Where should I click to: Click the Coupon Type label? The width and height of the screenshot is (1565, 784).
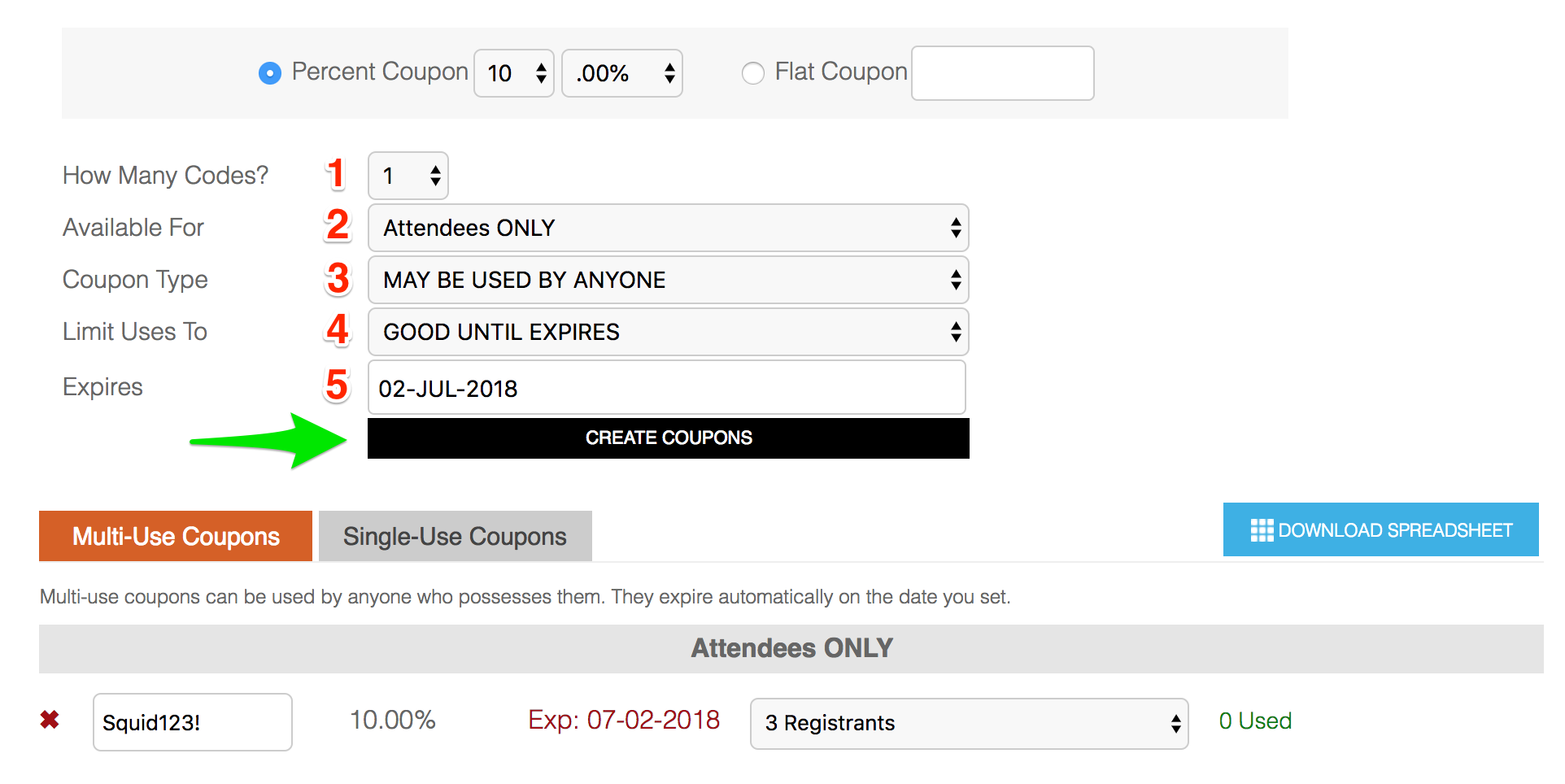click(x=135, y=280)
